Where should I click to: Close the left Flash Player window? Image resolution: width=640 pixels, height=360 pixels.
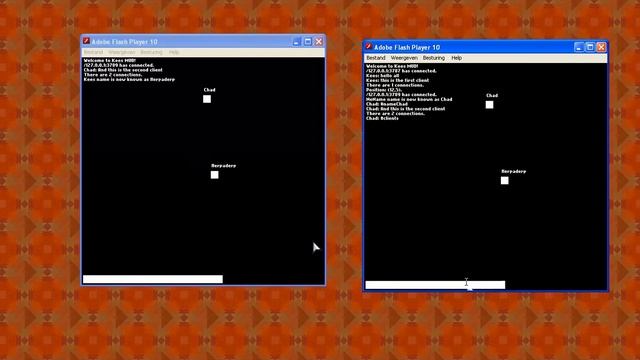[319, 42]
